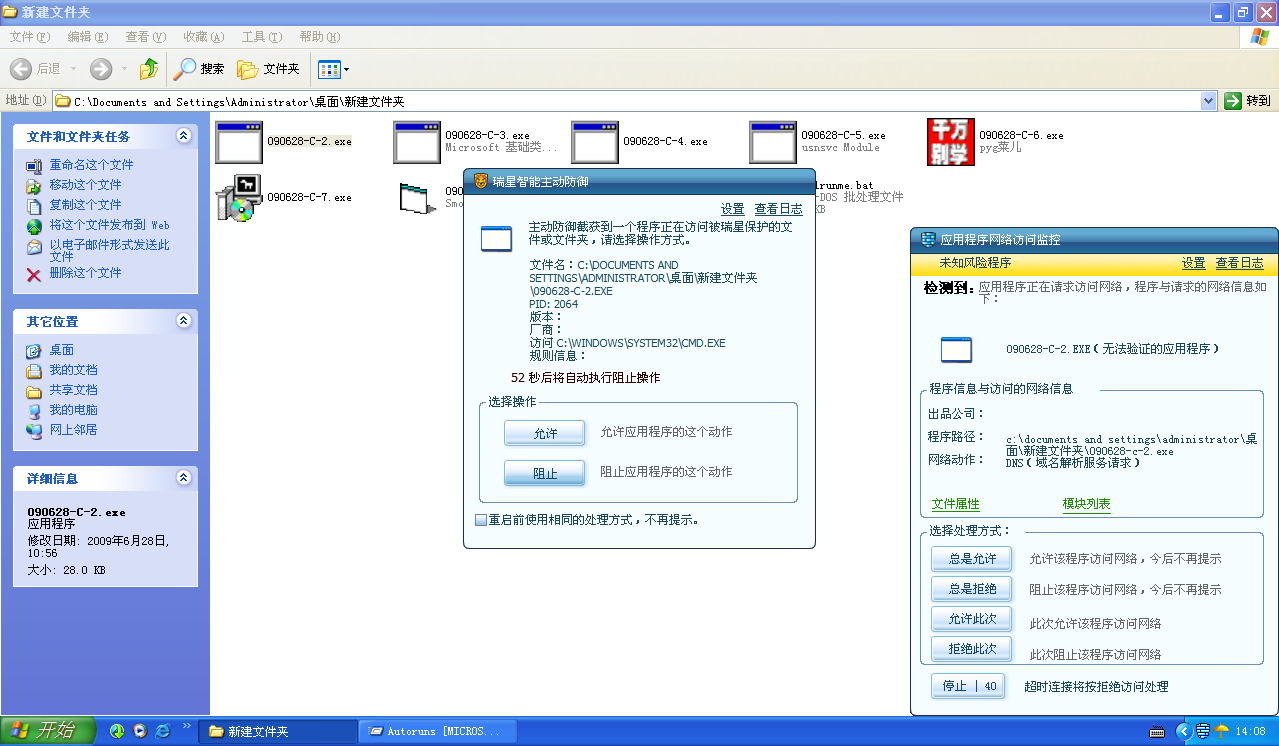The height and width of the screenshot is (746, 1279).
Task: Select the 090628-C-3.exe file icon
Action: click(417, 142)
